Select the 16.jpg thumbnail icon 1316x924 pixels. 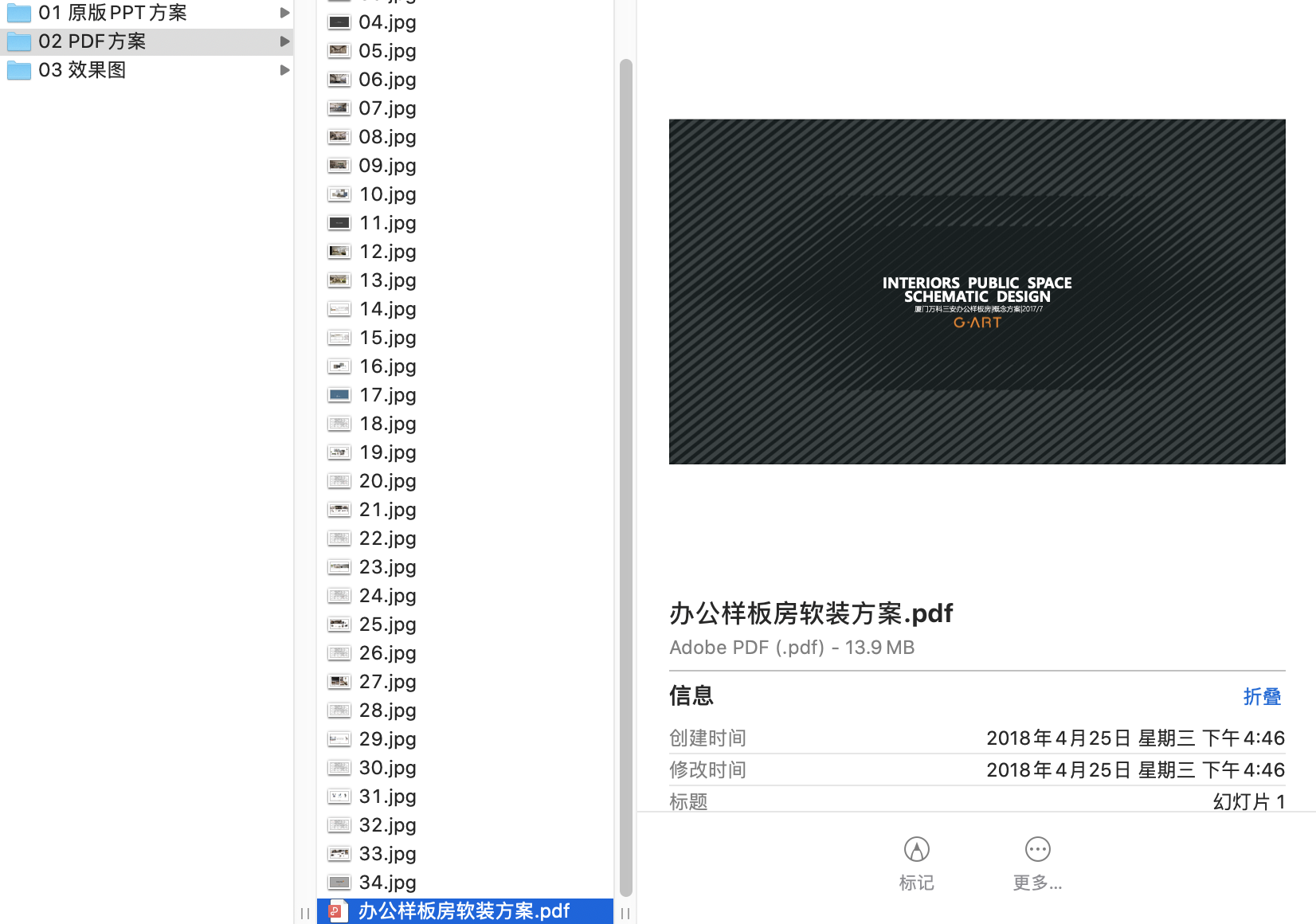tap(339, 366)
